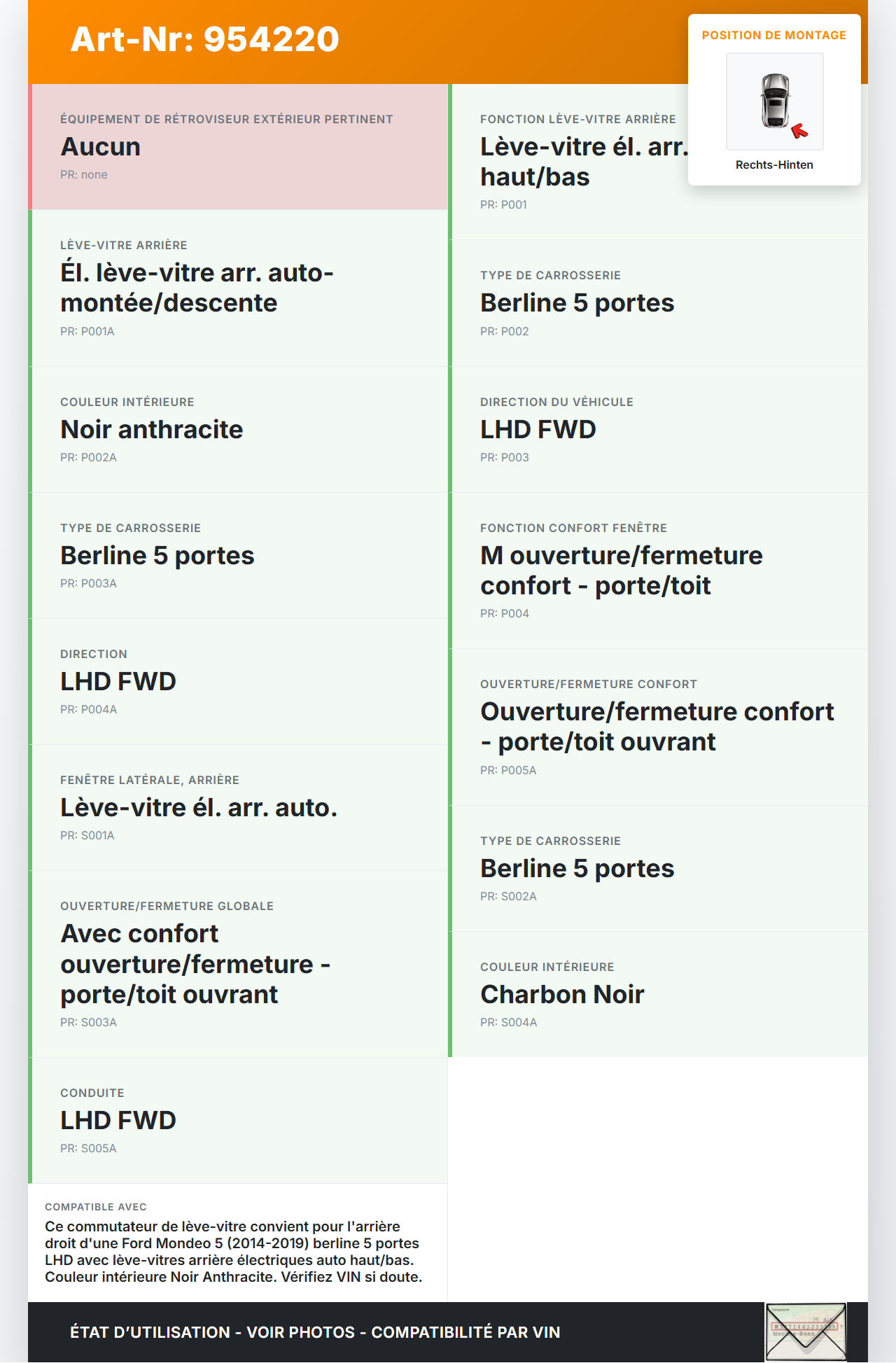Click the POSITION DE MONTAGE heading
Viewport: 896px width, 1363px height.
(773, 36)
